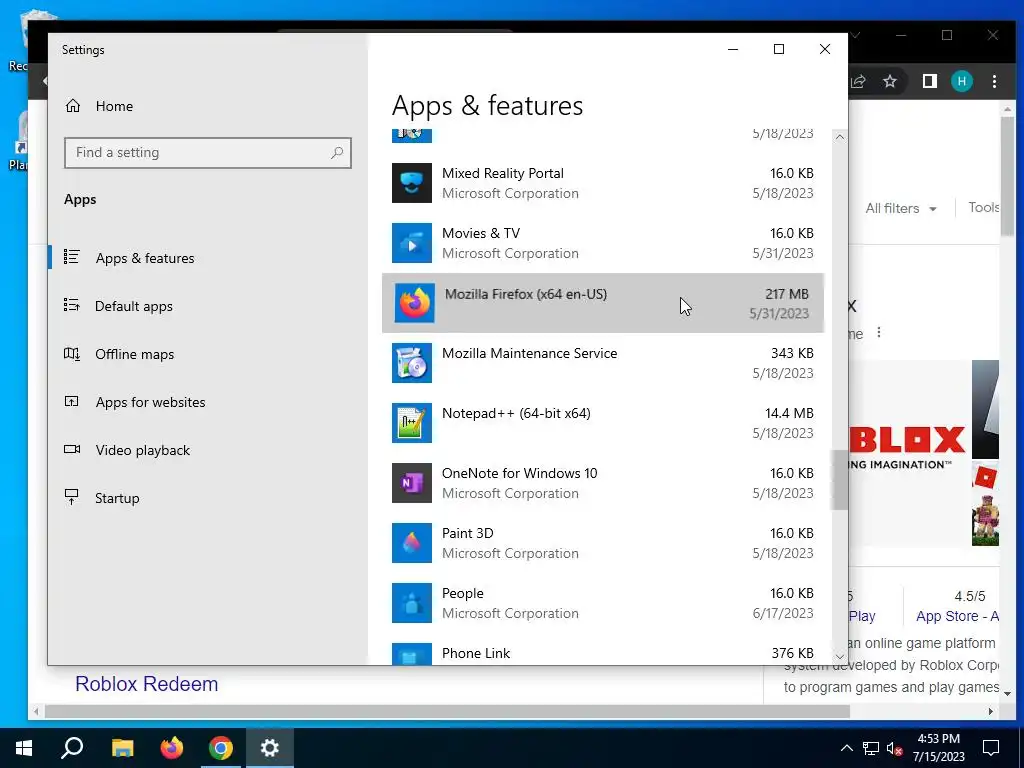
Task: Select the Phone Link row
Action: click(603, 654)
